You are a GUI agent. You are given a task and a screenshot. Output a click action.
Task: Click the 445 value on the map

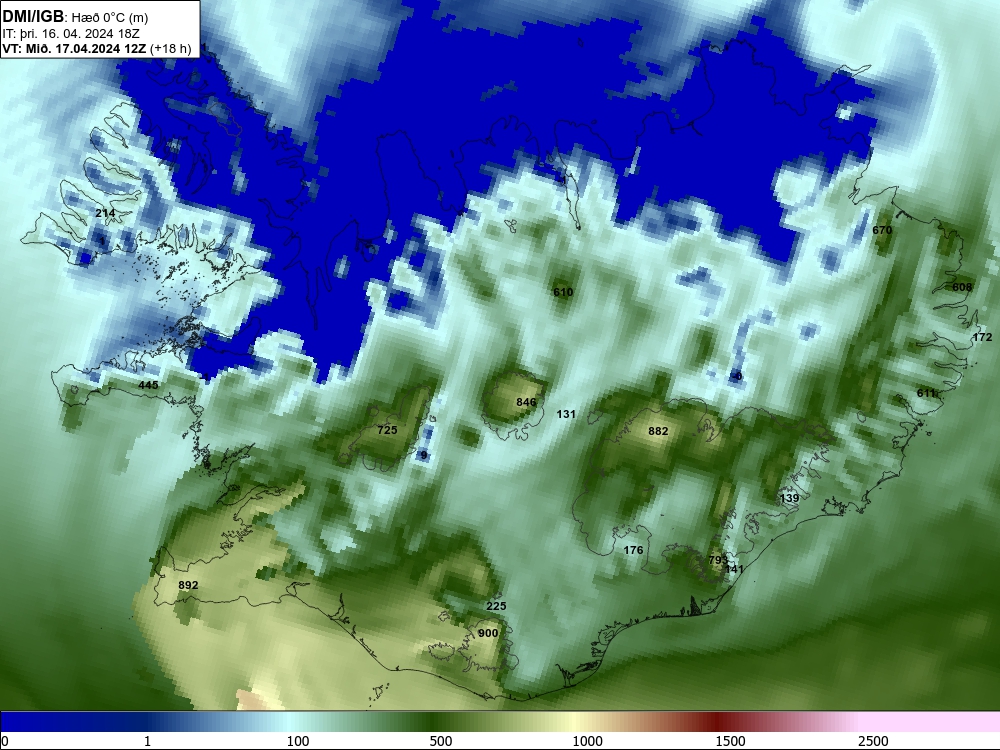[x=148, y=385]
